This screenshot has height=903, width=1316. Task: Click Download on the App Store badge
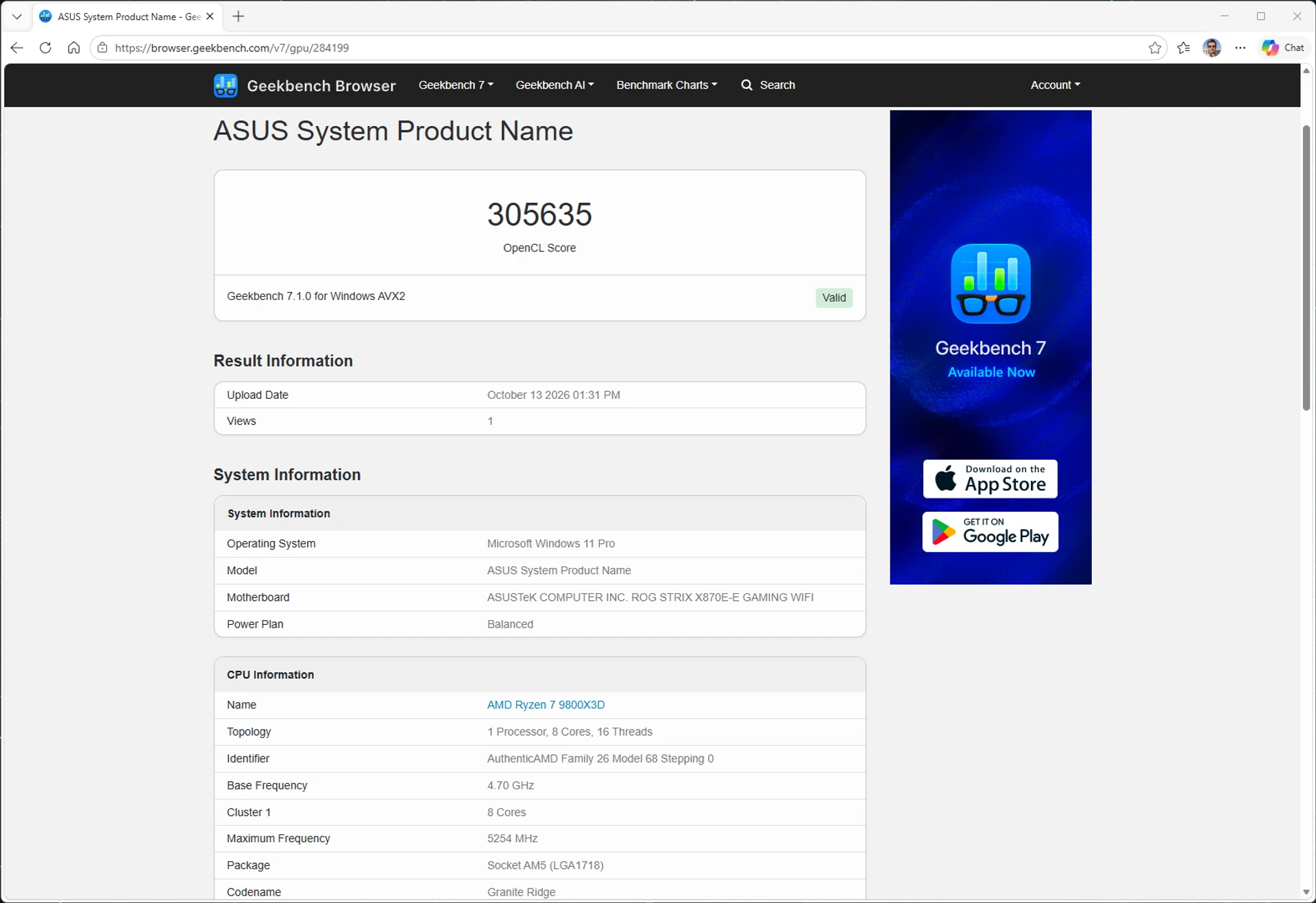point(990,478)
